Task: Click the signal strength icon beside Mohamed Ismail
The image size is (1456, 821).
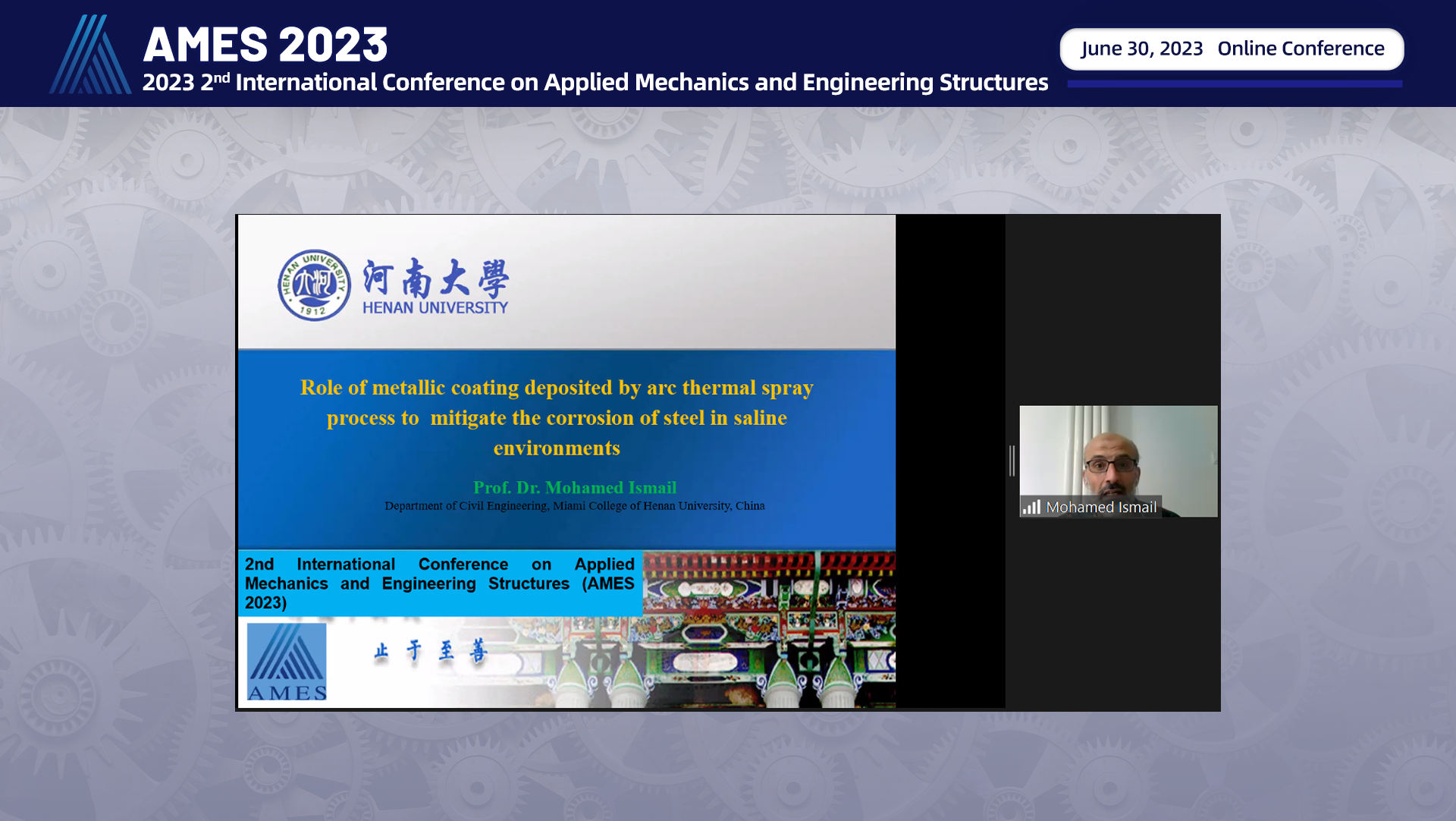Action: coord(1031,507)
